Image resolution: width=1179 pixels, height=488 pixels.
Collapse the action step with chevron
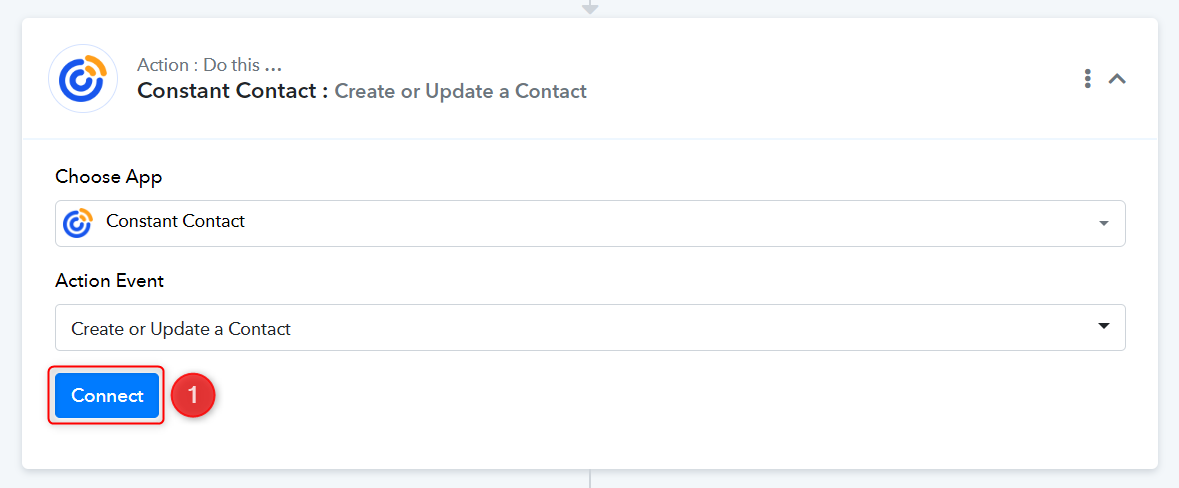(x=1117, y=78)
